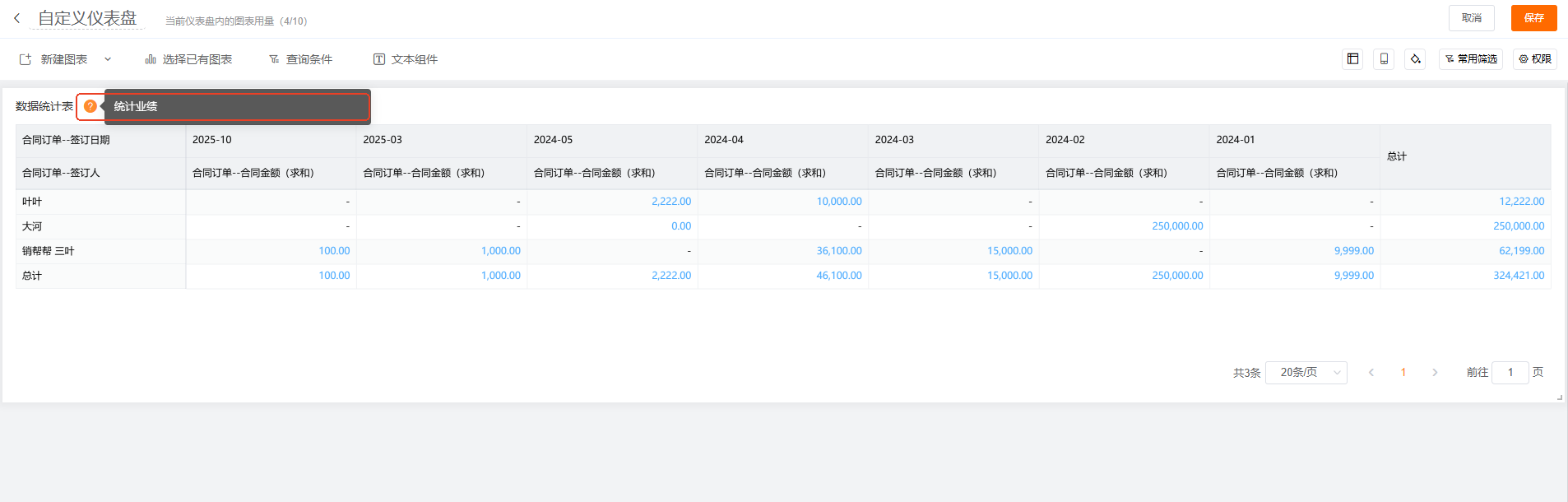Click the 324,421.00 grand total value
The width and height of the screenshot is (1568, 502).
click(x=1519, y=276)
